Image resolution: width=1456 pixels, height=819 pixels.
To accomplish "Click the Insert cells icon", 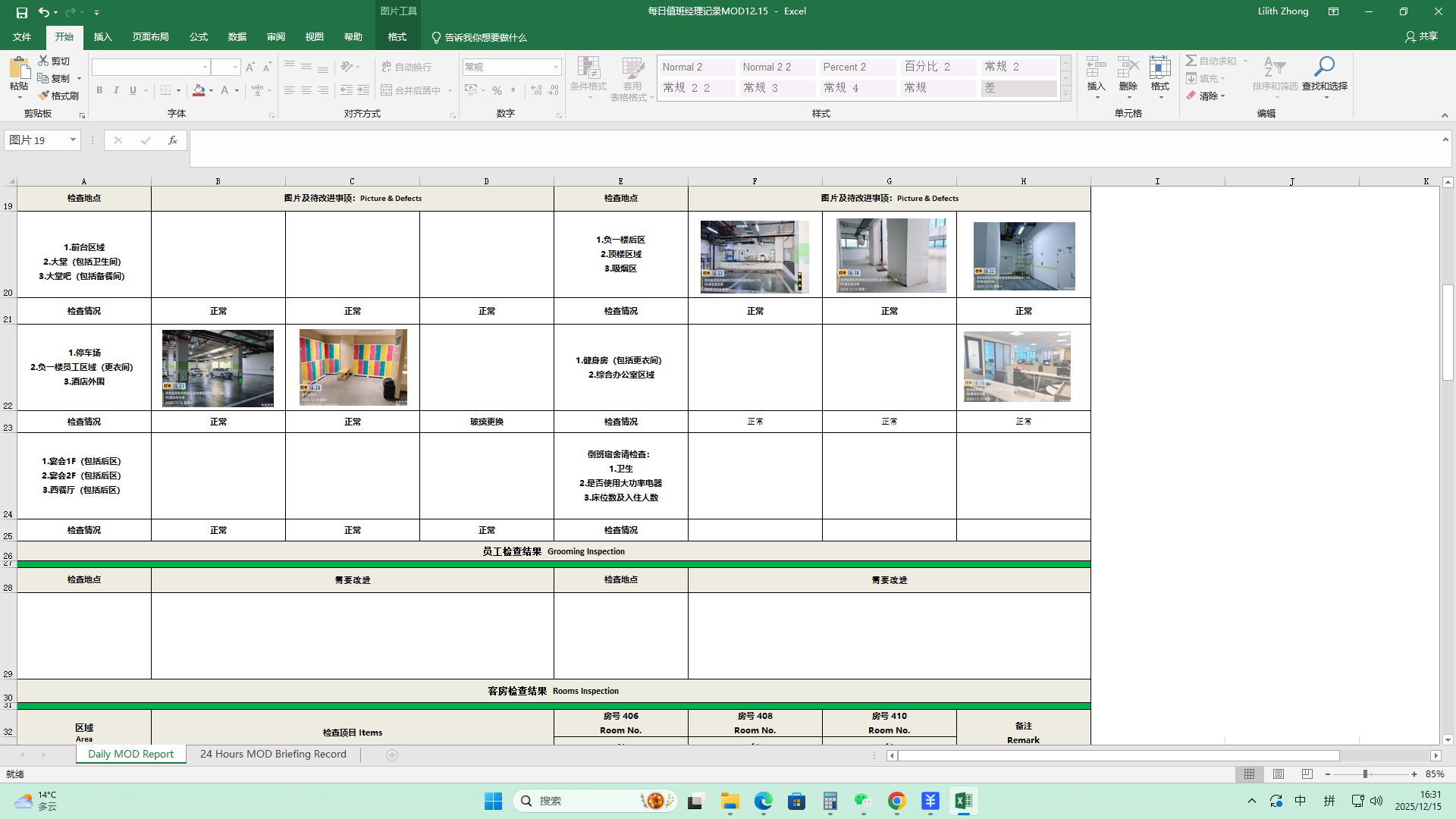I will 1096,68.
